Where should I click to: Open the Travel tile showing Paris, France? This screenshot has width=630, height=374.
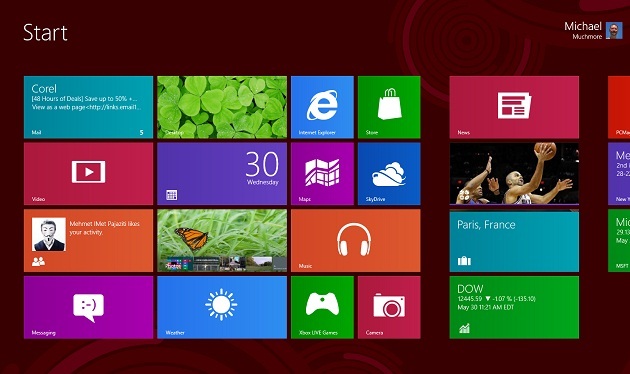[x=514, y=242]
